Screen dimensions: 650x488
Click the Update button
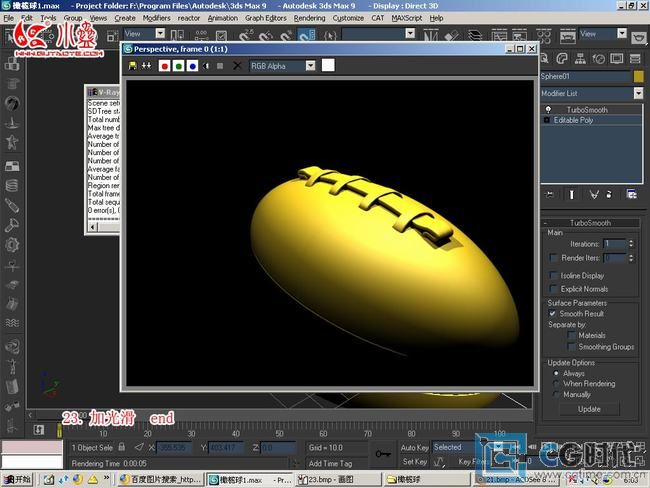[589, 409]
